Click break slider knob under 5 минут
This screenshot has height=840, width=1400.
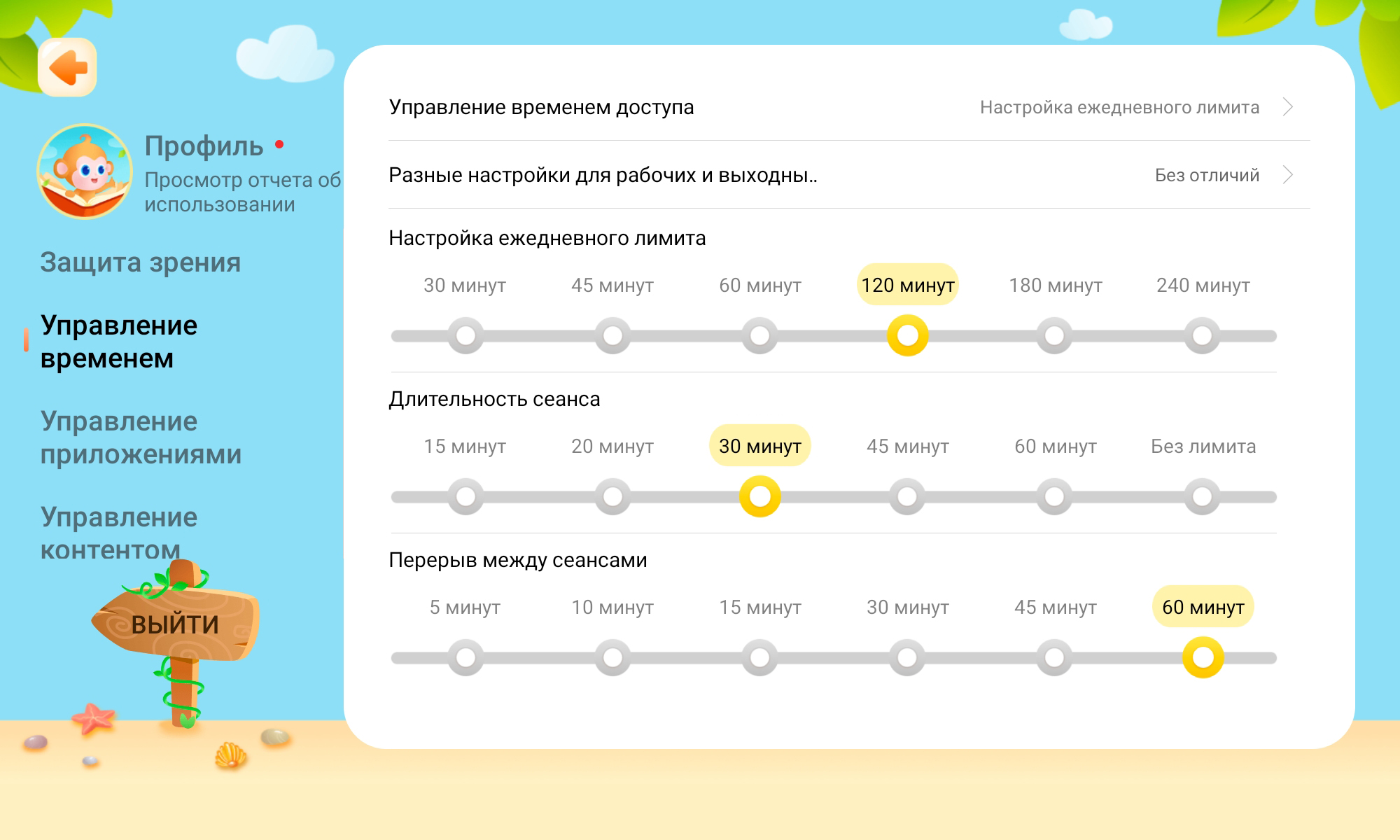pos(465,658)
